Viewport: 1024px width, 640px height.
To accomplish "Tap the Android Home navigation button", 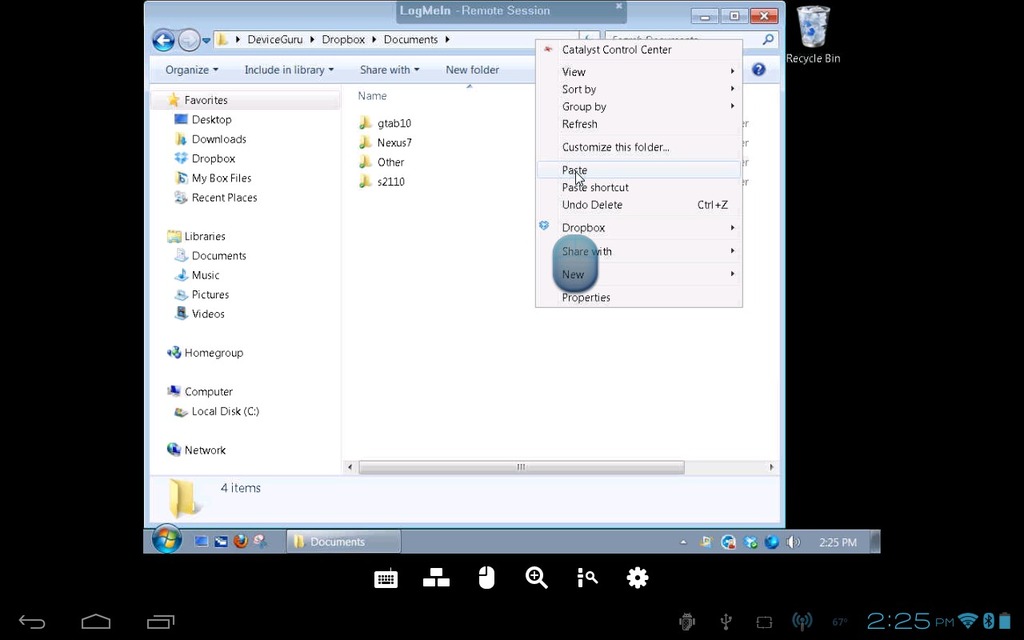I will (x=96, y=622).
